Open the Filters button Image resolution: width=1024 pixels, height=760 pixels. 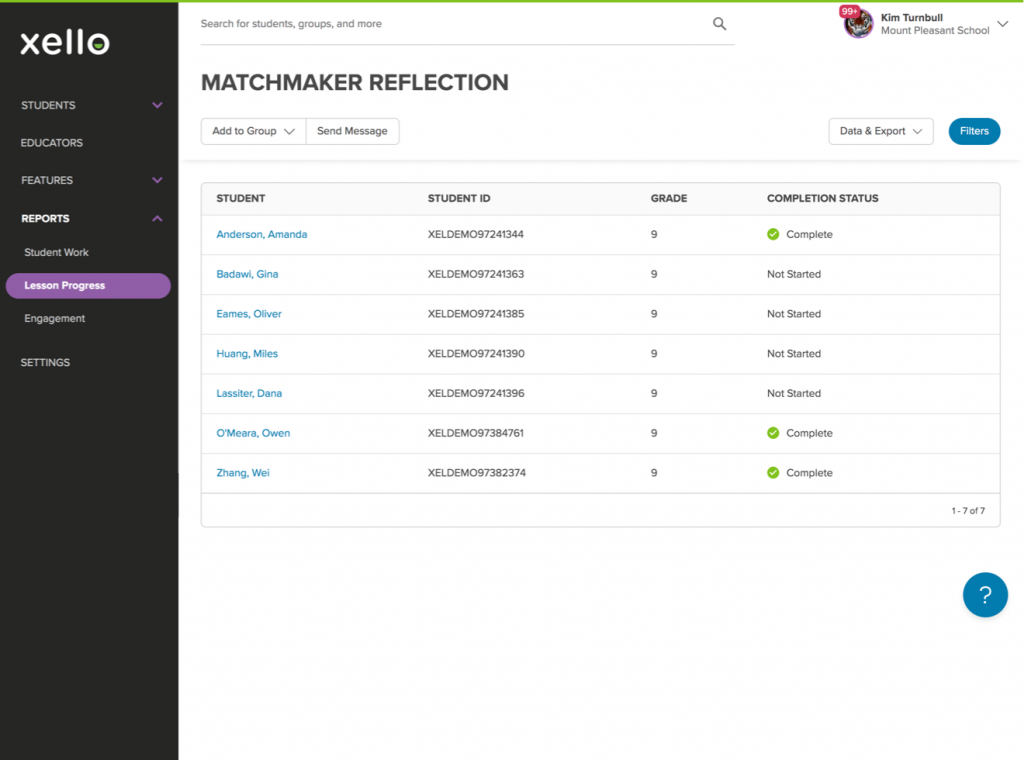pos(974,131)
